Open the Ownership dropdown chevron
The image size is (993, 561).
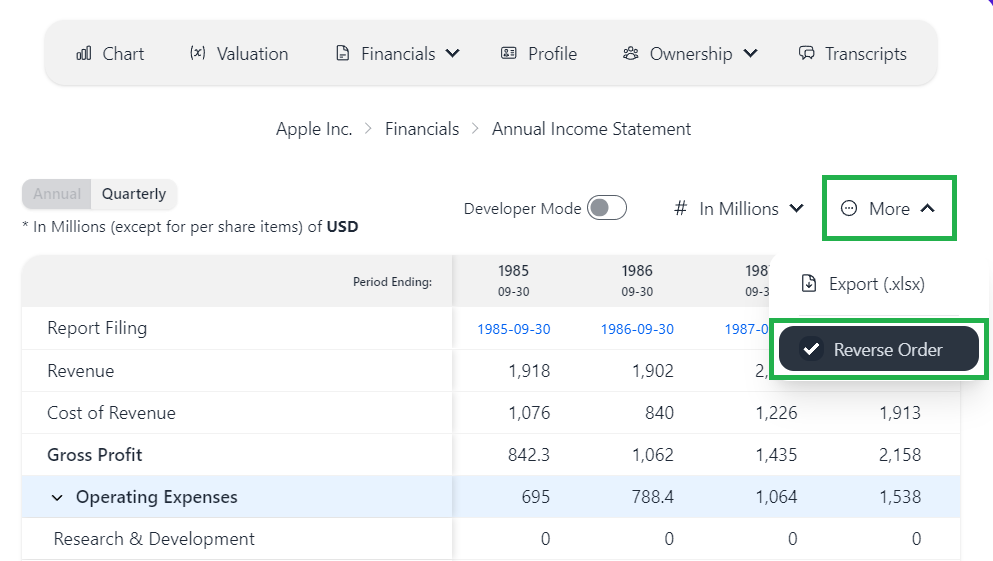tap(750, 53)
